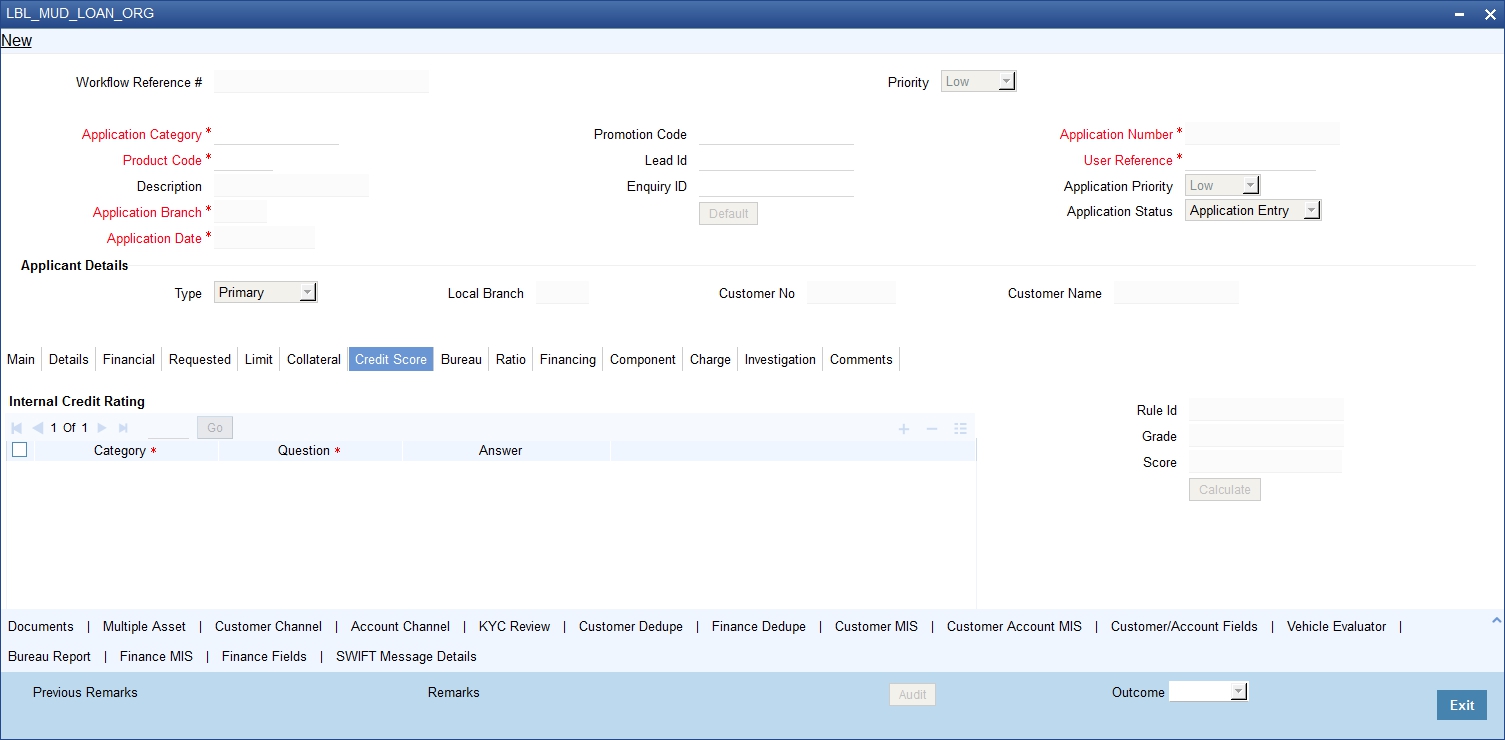Viewport: 1505px width, 740px height.
Task: Click the Promotion Code field
Action: point(776,134)
